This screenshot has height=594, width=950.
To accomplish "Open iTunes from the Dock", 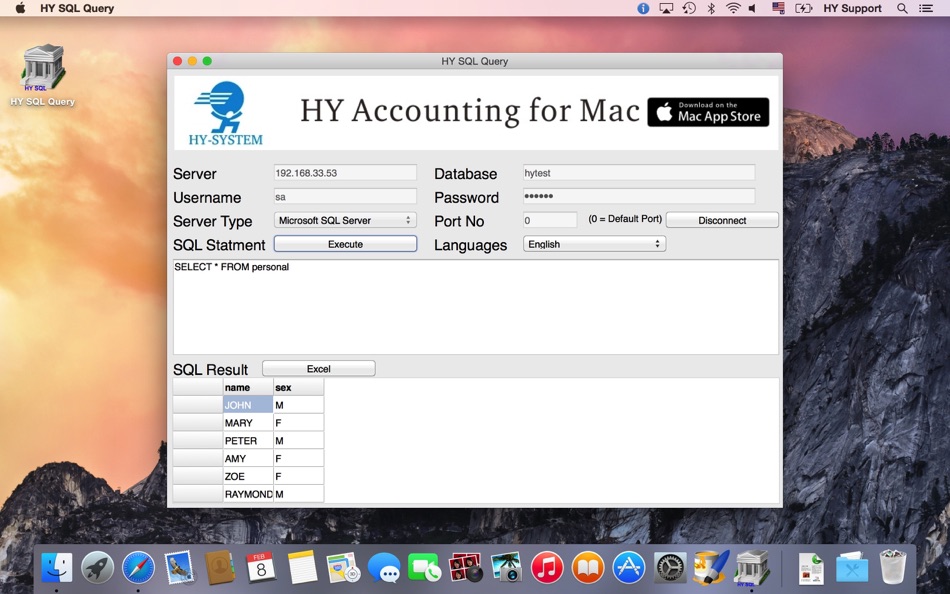I will pyautogui.click(x=547, y=568).
